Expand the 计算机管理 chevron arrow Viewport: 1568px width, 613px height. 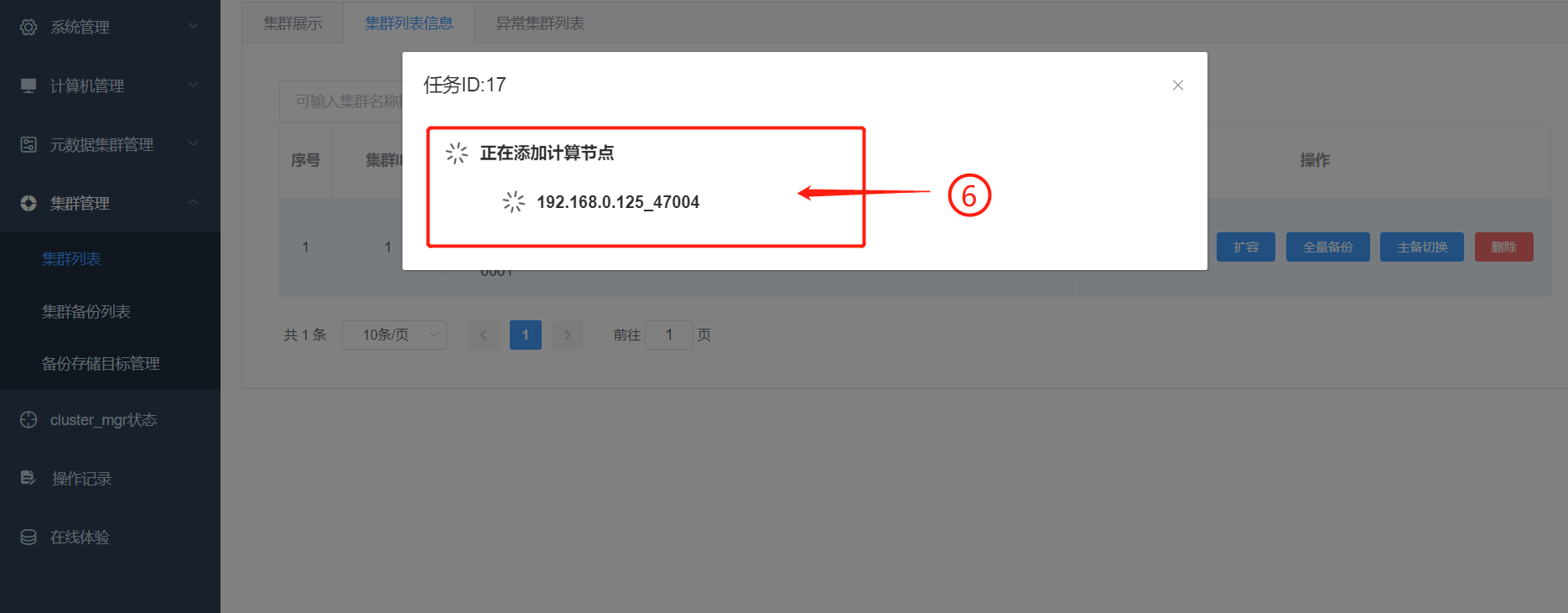click(x=194, y=85)
